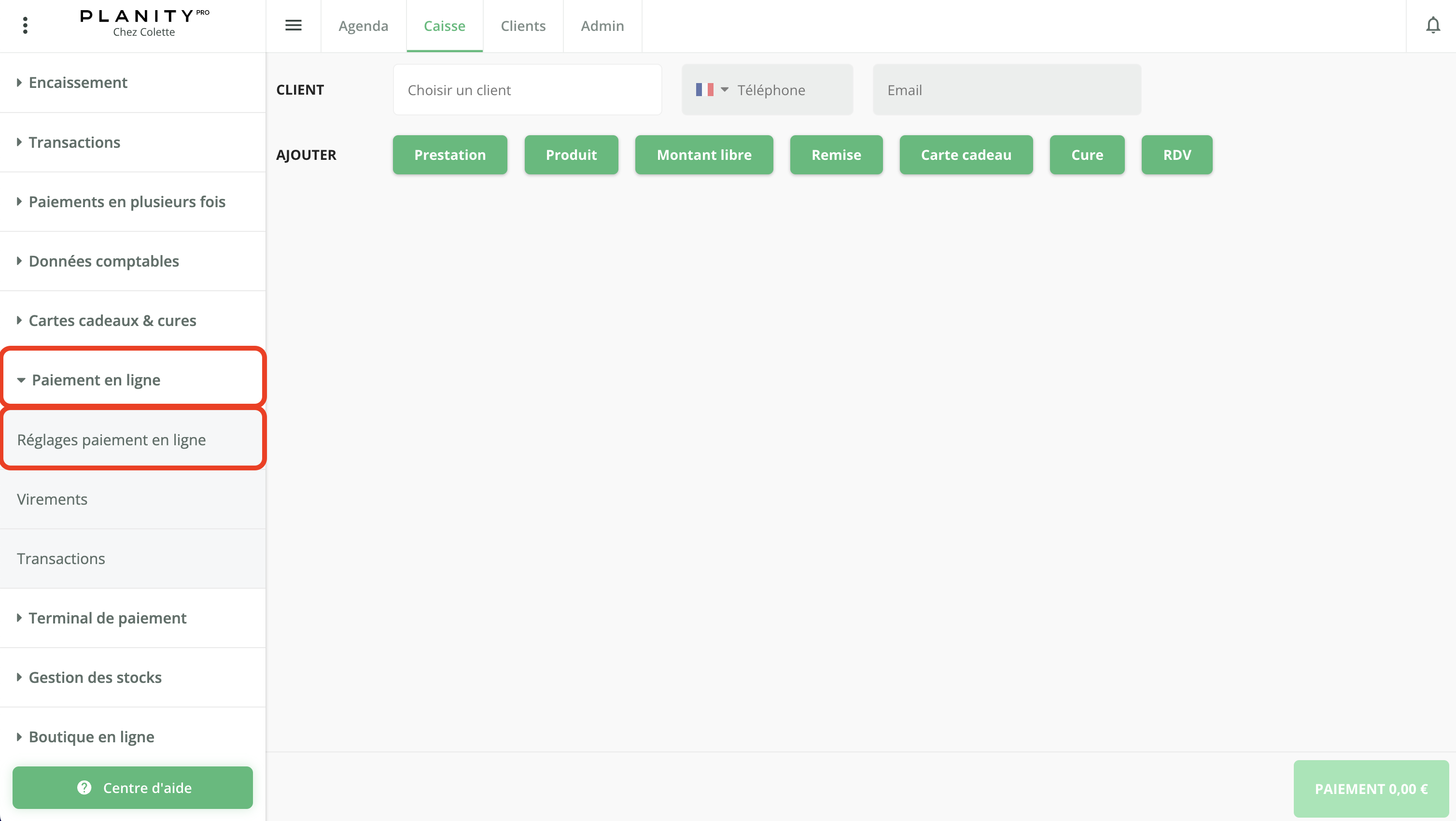Click the PAIEMENT 0,00 € button
This screenshot has height=821, width=1456.
[x=1371, y=788]
